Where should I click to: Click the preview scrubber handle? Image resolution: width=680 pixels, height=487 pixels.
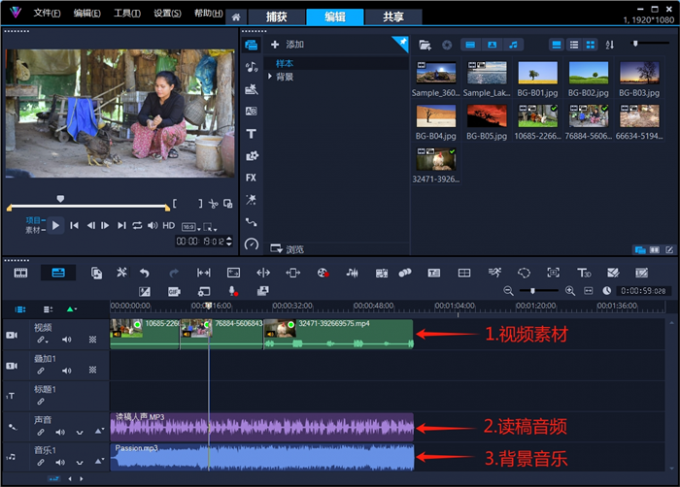pos(60,199)
